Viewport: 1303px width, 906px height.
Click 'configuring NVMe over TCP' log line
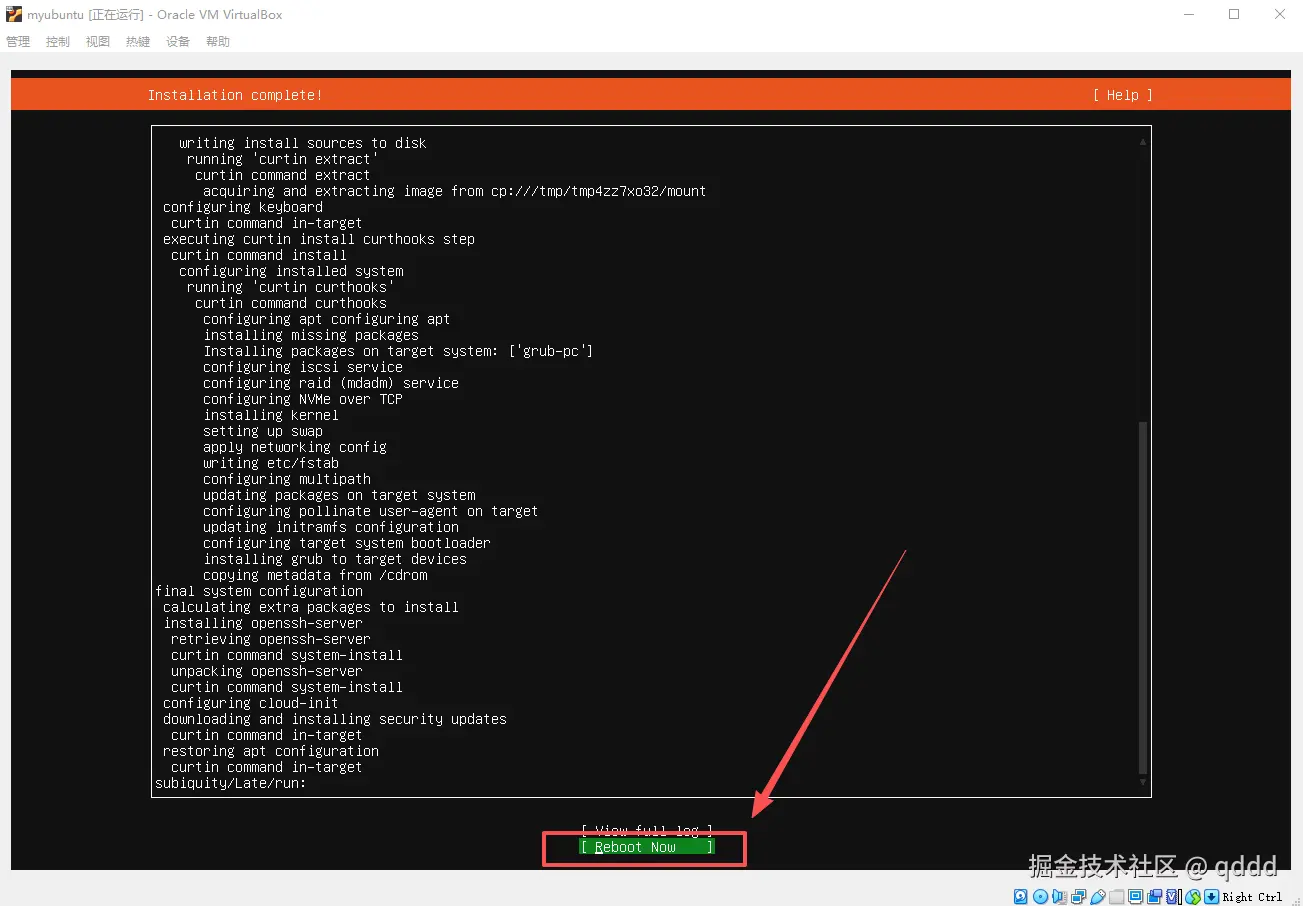pyautogui.click(x=303, y=399)
